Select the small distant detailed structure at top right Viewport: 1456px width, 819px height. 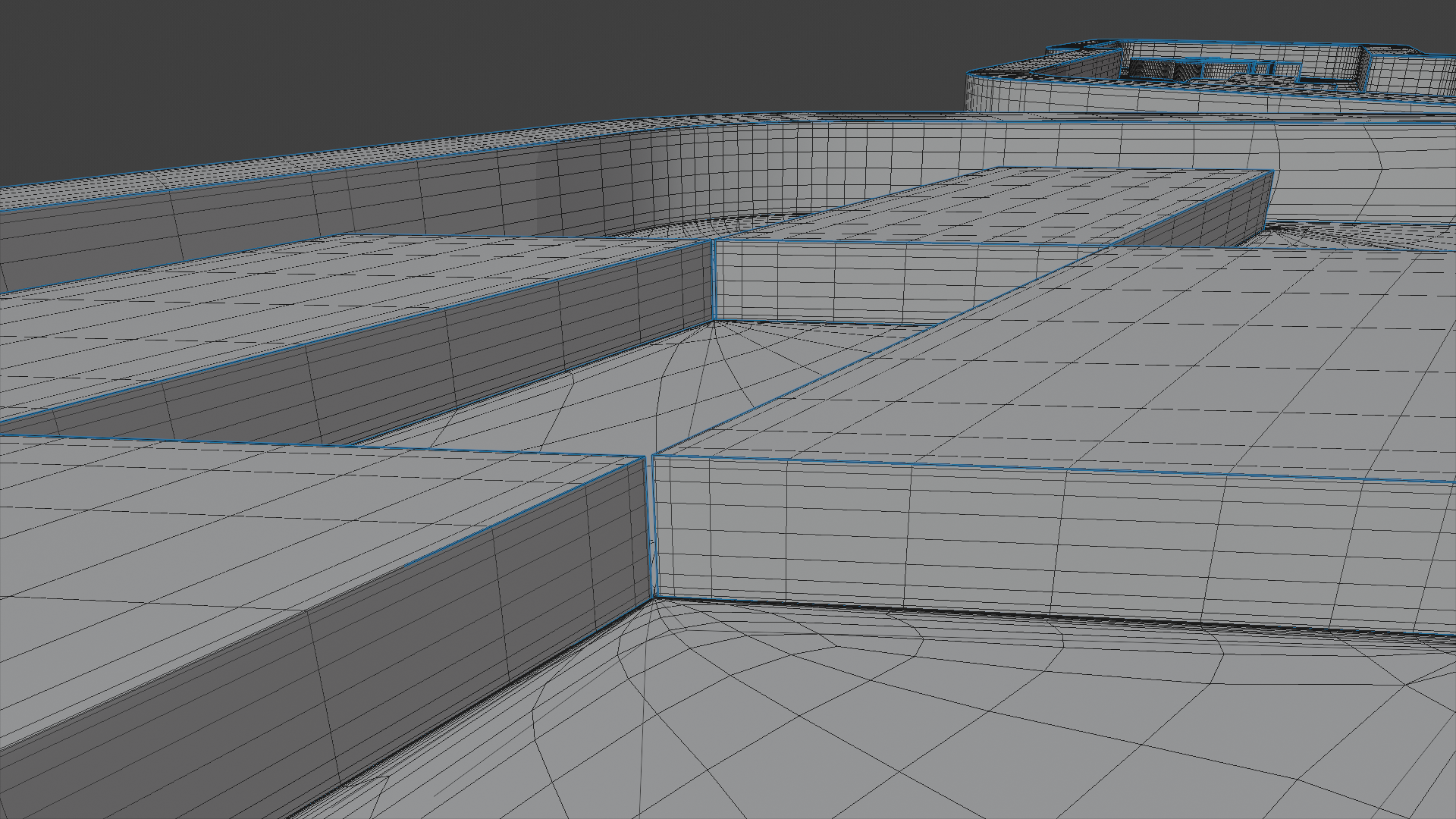click(x=1213, y=70)
